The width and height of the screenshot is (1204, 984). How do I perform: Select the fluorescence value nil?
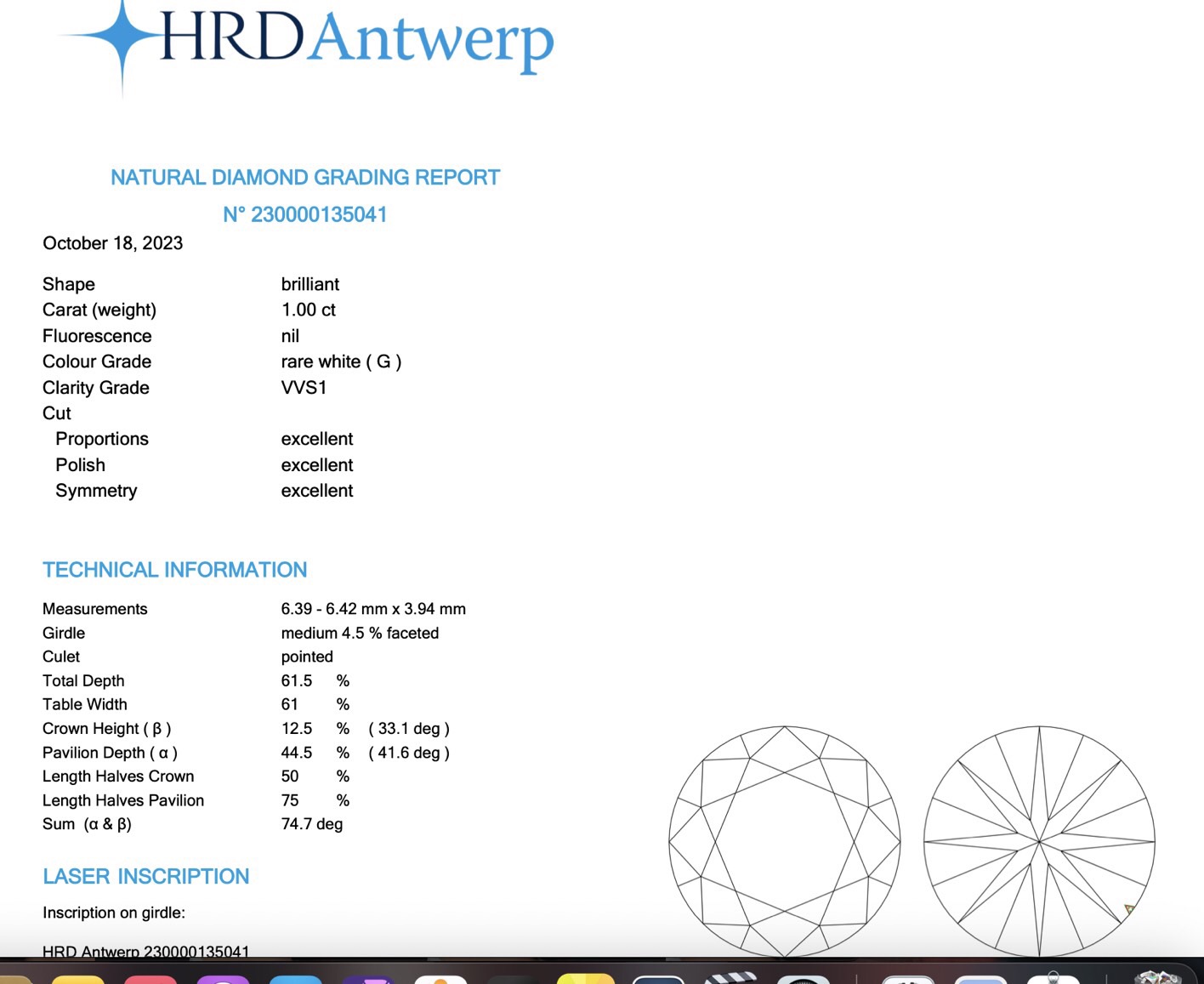pos(290,336)
